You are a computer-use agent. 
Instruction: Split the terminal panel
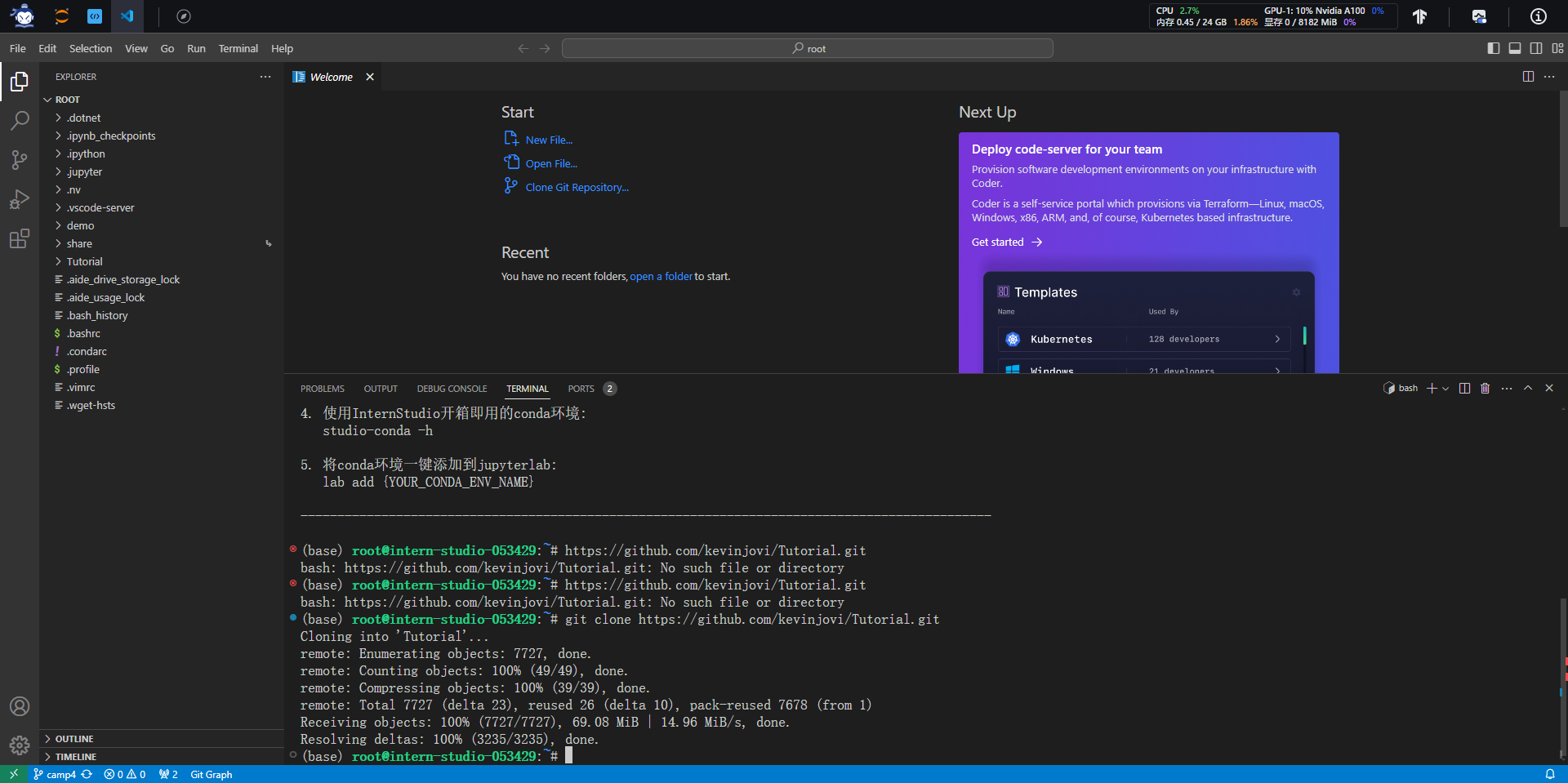[x=1465, y=389]
